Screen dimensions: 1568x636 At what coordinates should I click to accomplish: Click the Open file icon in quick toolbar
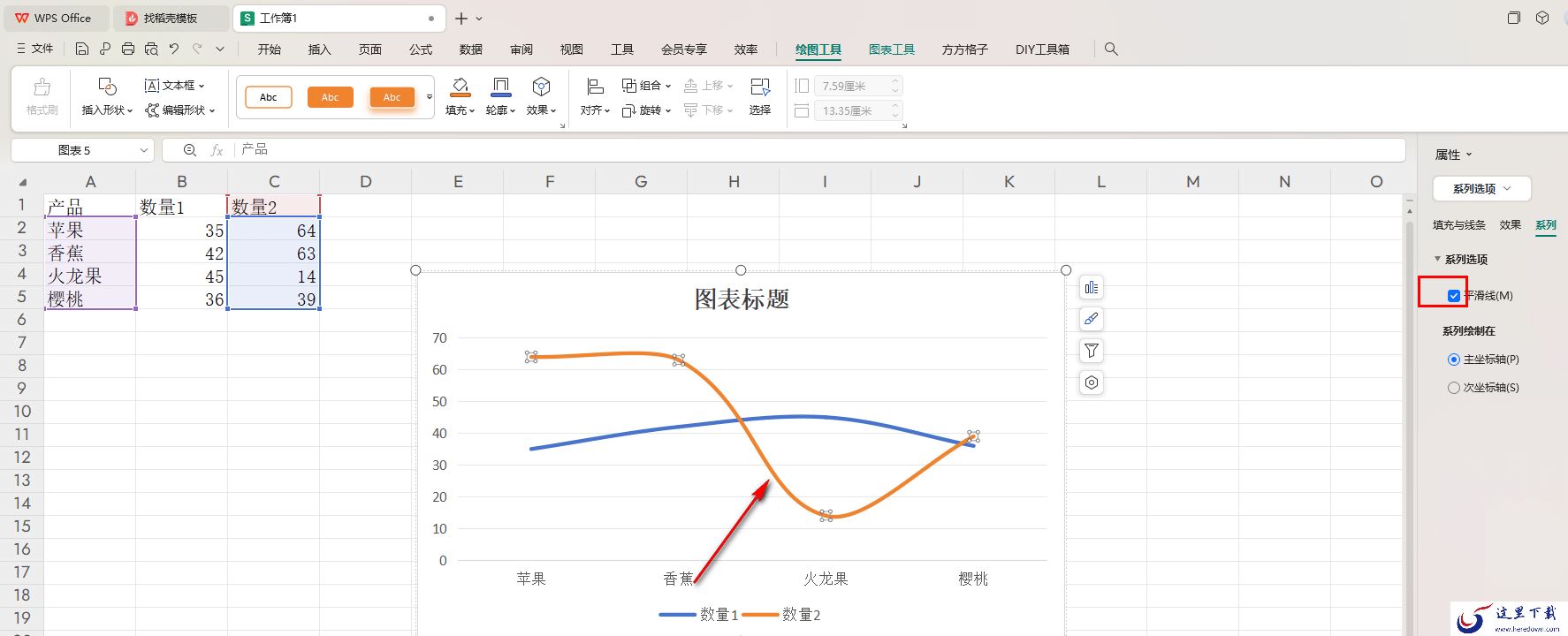pos(105,49)
